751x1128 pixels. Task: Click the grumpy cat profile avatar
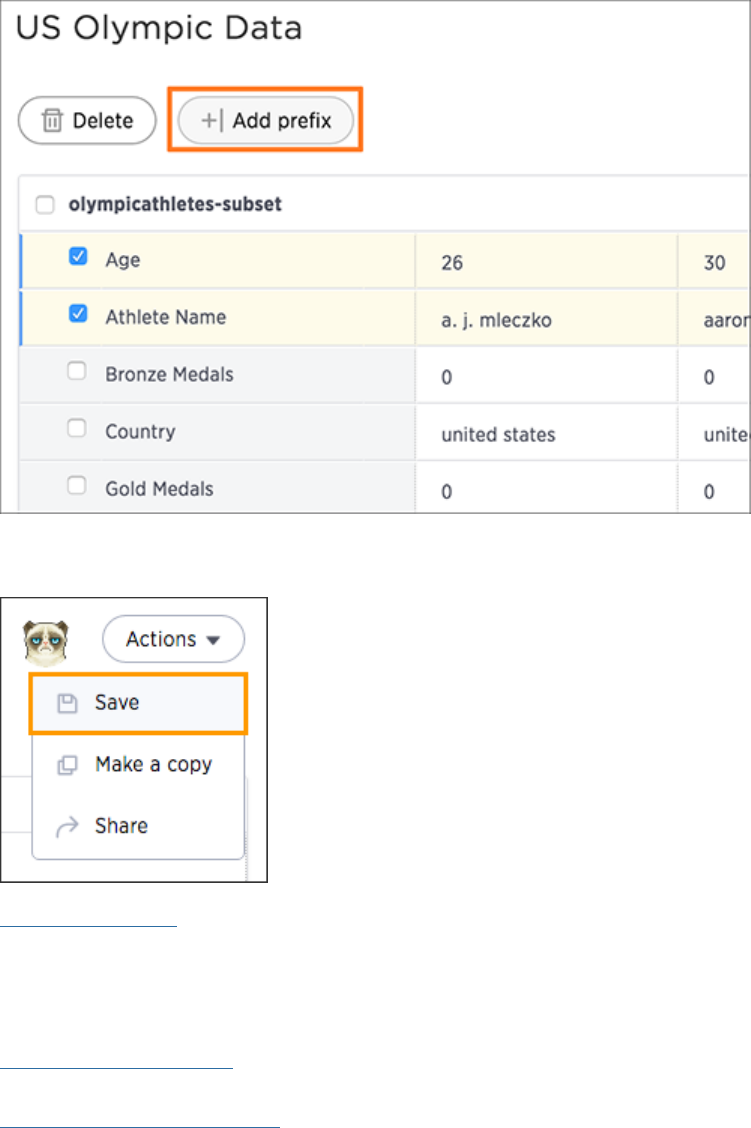click(x=45, y=641)
